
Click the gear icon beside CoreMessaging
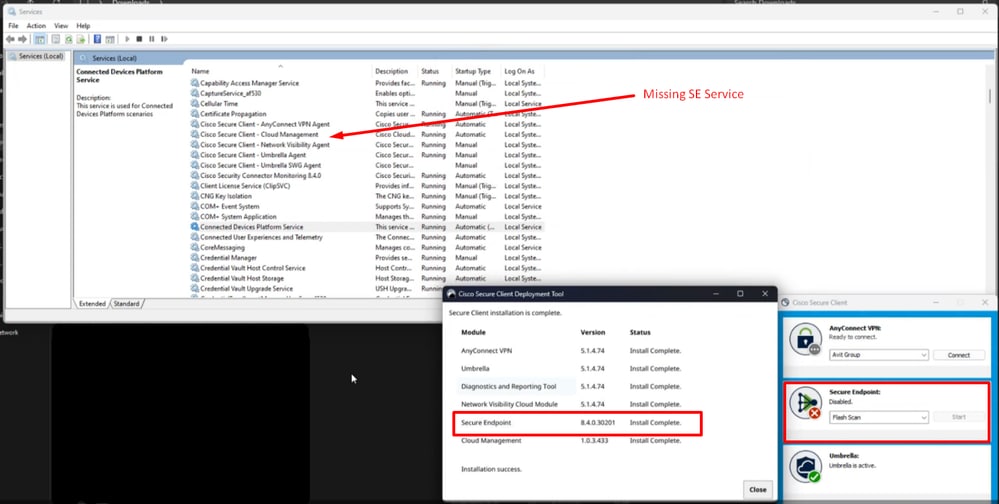[195, 248]
